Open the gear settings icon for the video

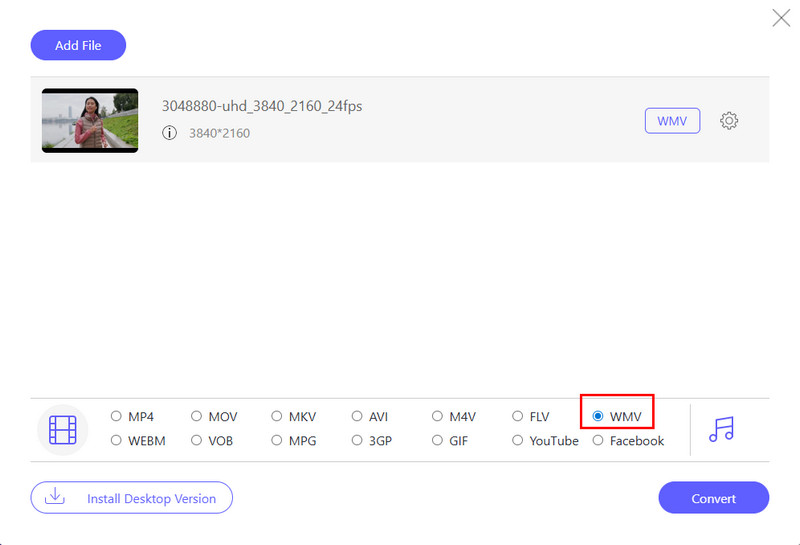(x=729, y=121)
